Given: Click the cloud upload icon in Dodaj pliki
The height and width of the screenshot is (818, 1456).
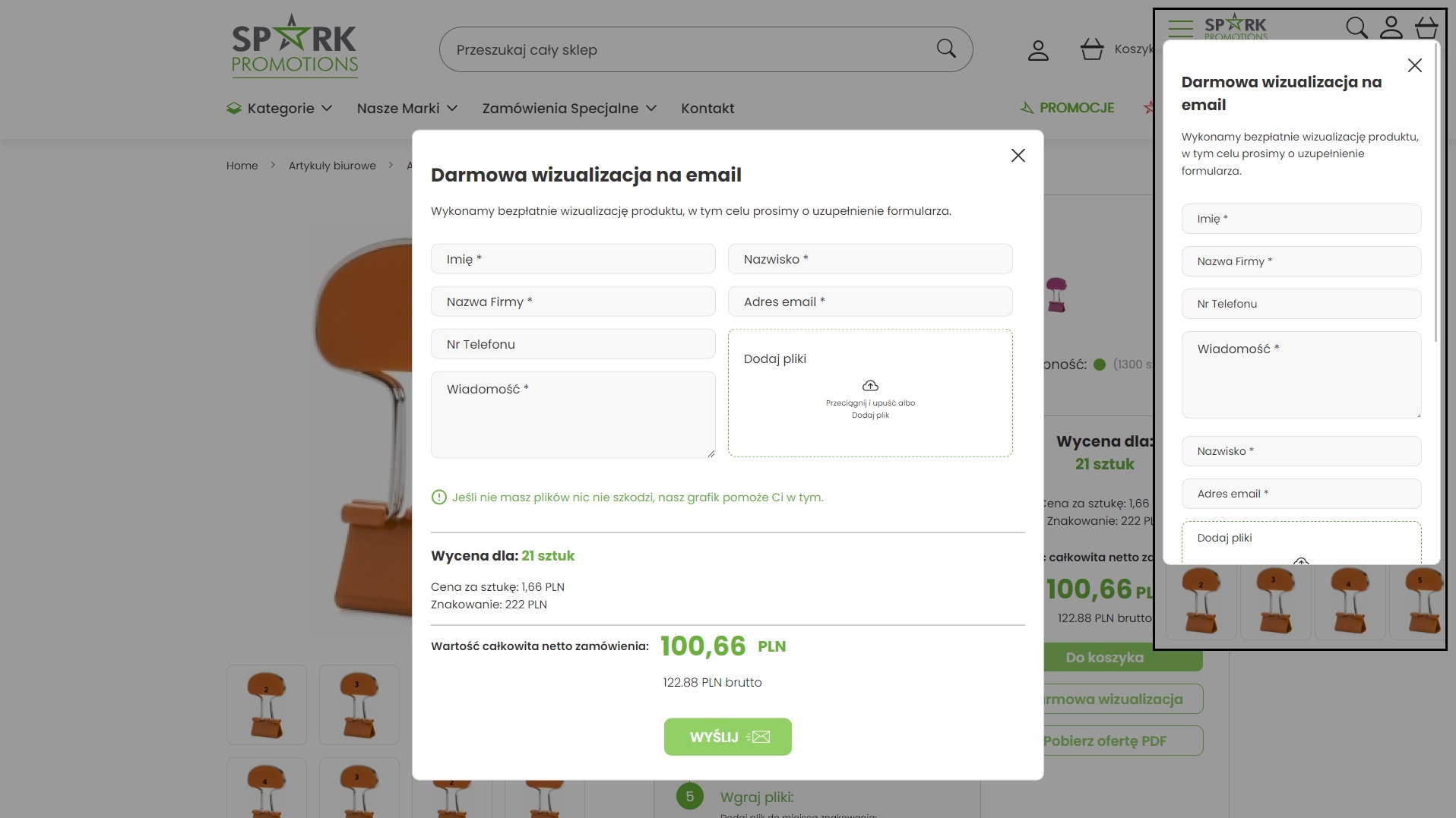Looking at the screenshot, I should coord(870,386).
